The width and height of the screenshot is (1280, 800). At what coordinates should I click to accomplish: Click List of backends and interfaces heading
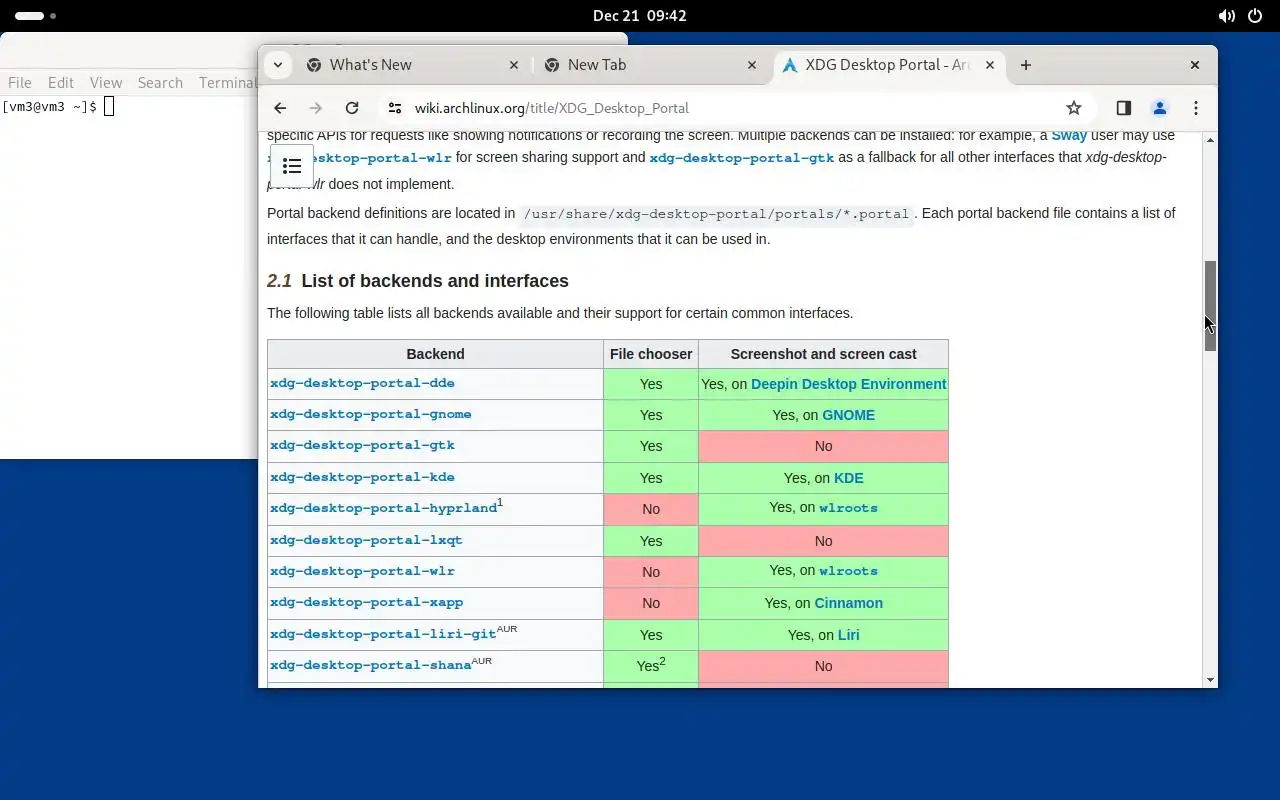(x=435, y=281)
